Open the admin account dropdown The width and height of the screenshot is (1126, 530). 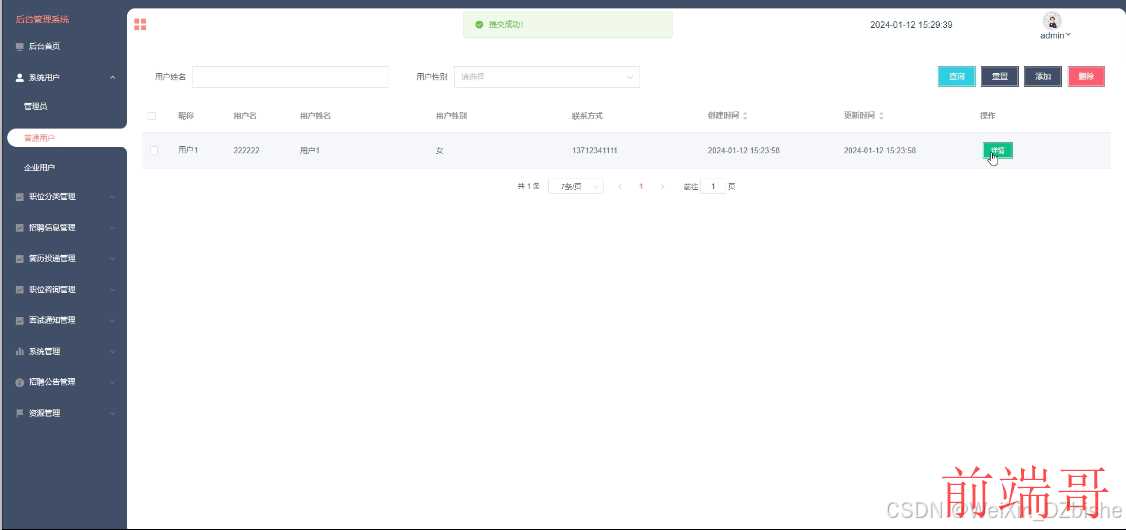tap(1055, 35)
